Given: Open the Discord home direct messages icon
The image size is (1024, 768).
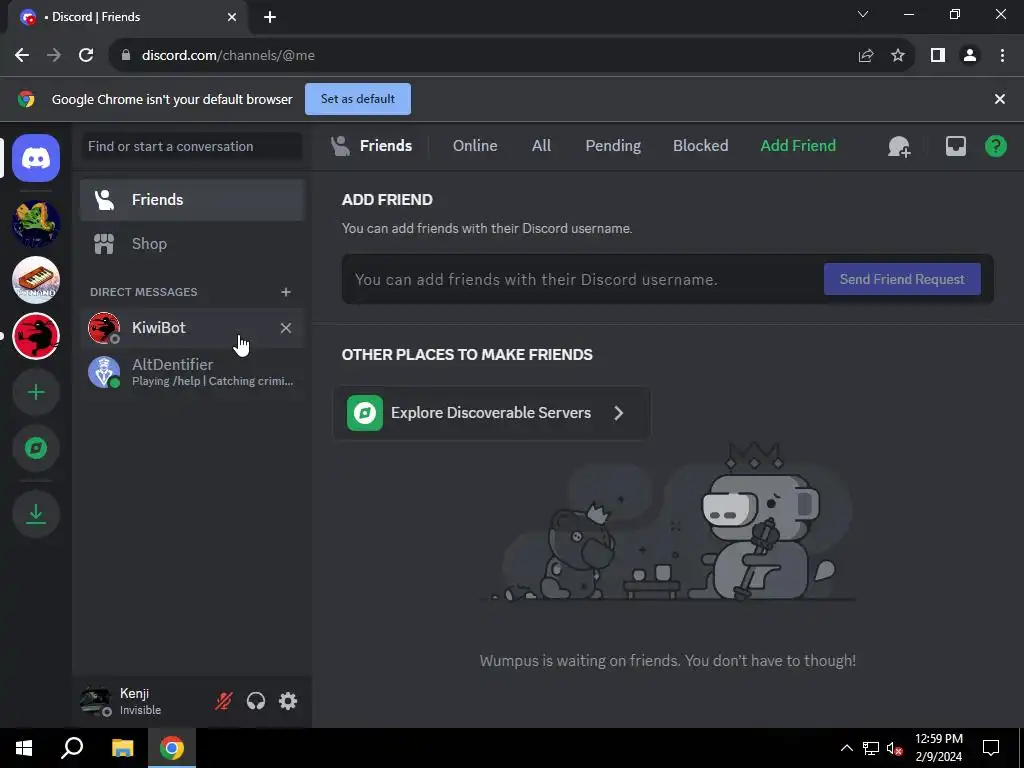Looking at the screenshot, I should click(x=36, y=158).
